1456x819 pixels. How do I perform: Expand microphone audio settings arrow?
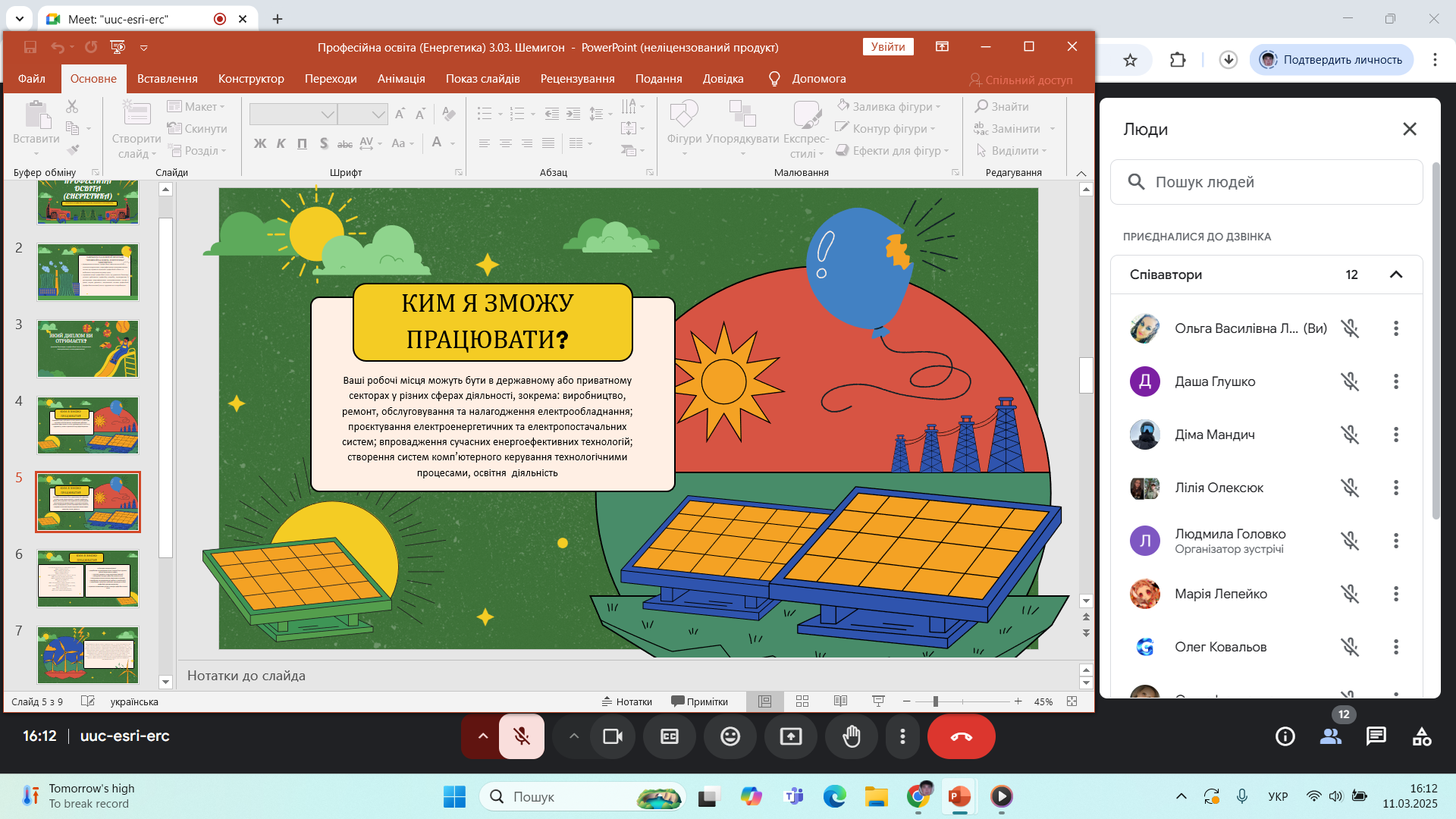(483, 736)
